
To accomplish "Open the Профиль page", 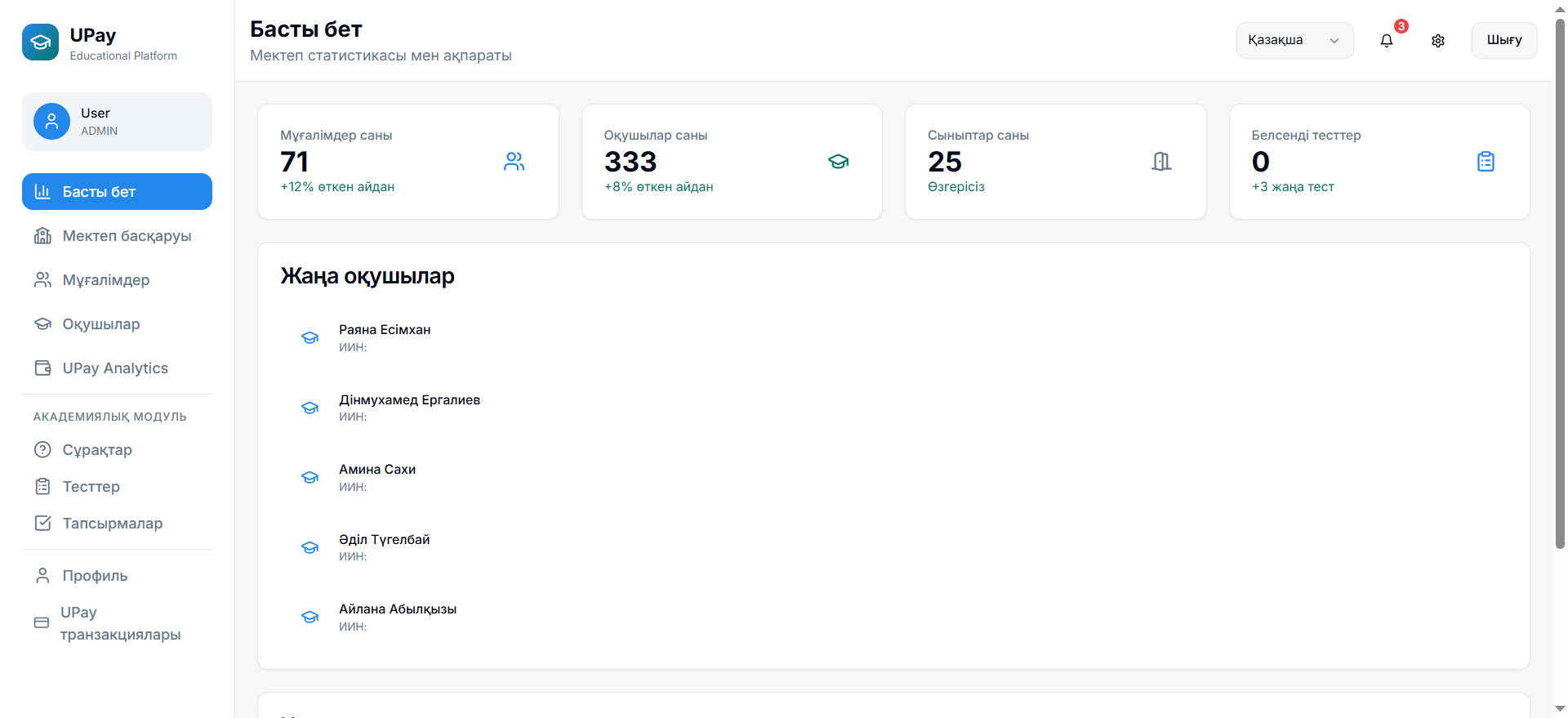I will coord(117,575).
